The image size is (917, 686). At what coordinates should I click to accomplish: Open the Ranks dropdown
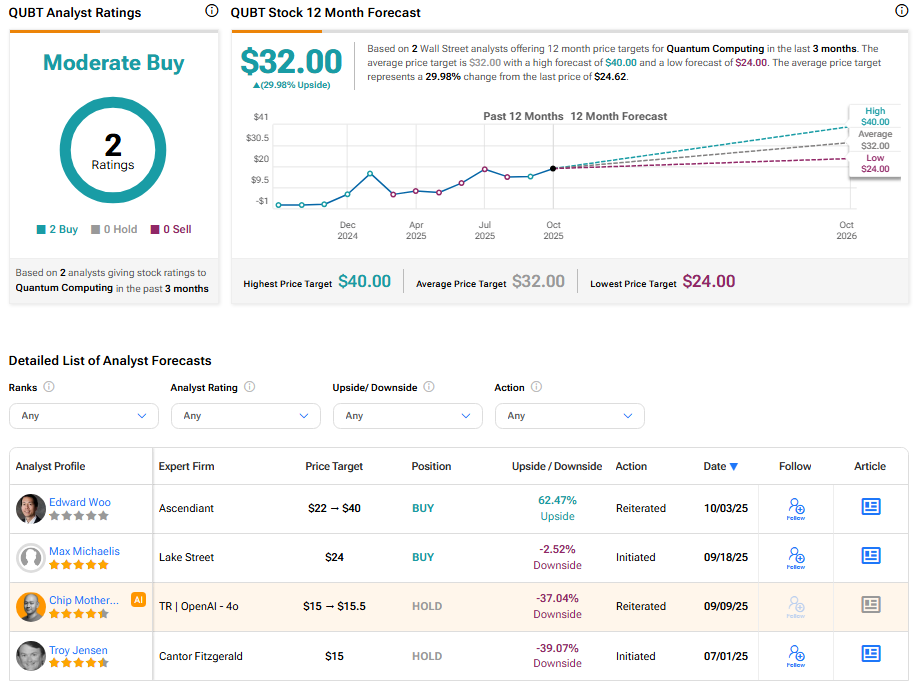84,416
